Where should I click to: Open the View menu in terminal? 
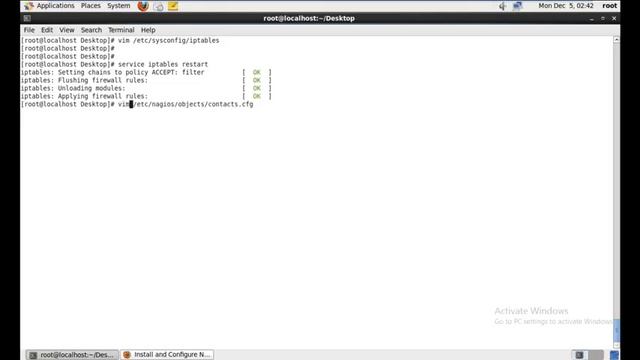[x=67, y=30]
